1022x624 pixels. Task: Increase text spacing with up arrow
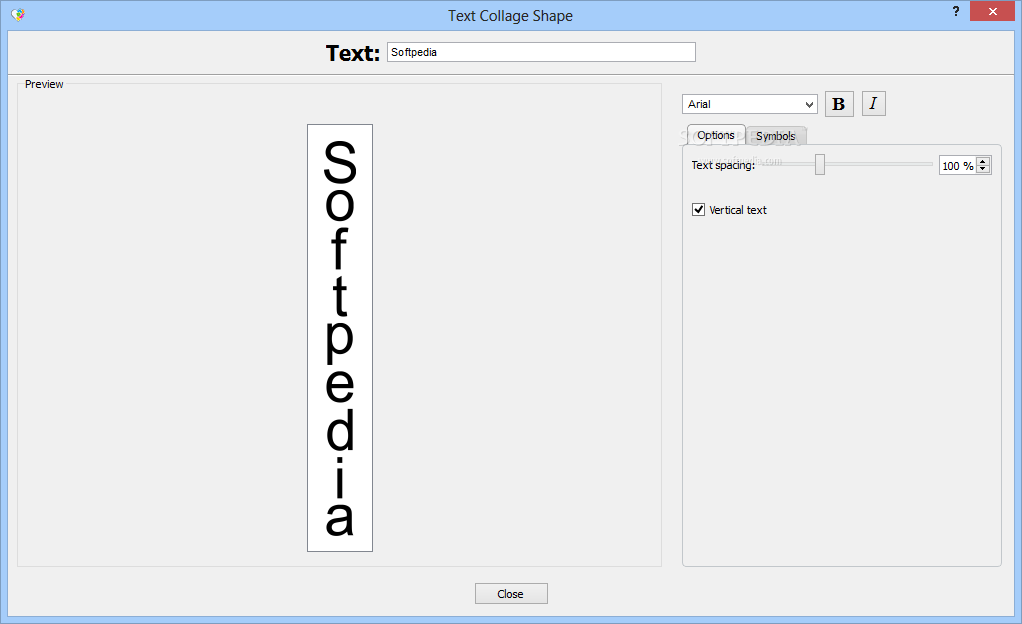[983, 161]
